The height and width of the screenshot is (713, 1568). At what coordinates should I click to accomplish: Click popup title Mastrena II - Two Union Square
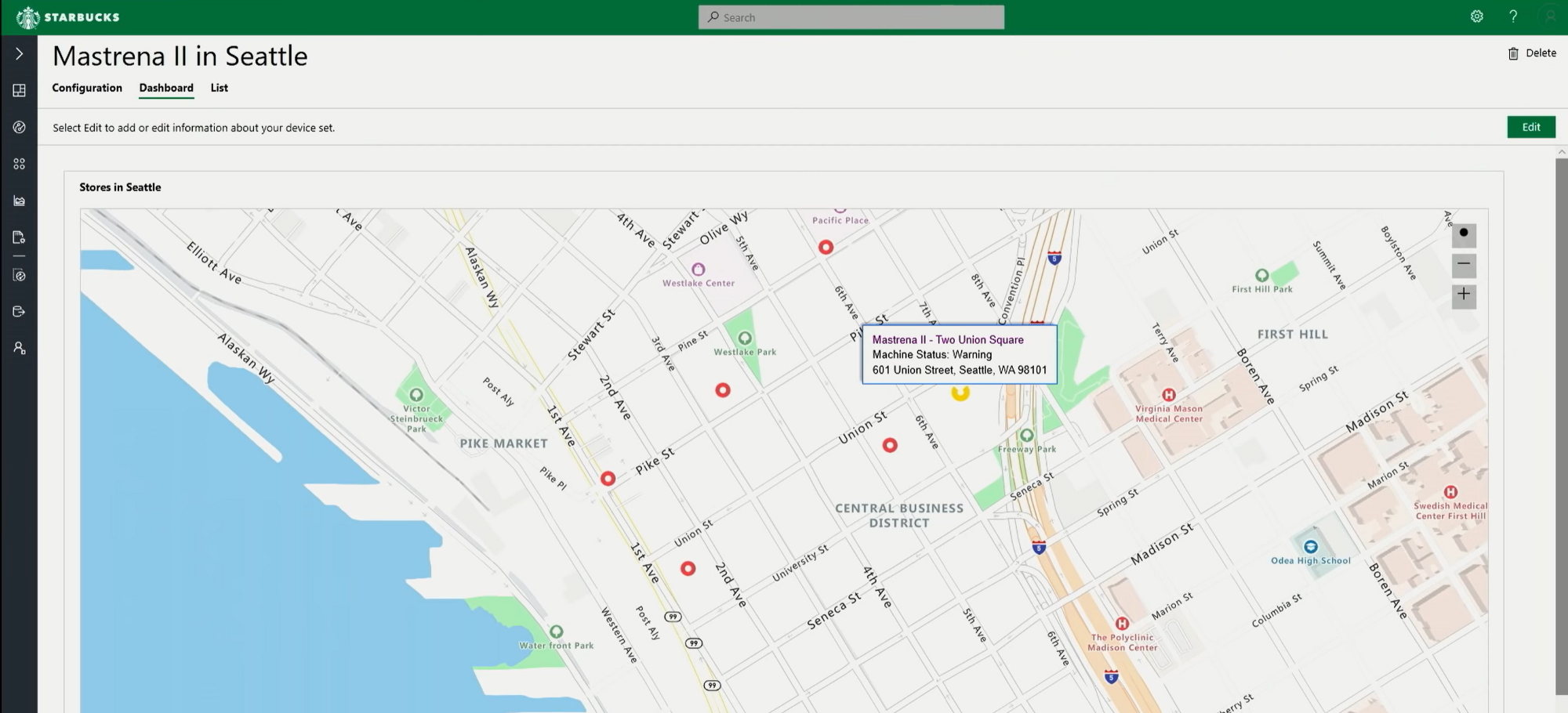click(948, 339)
